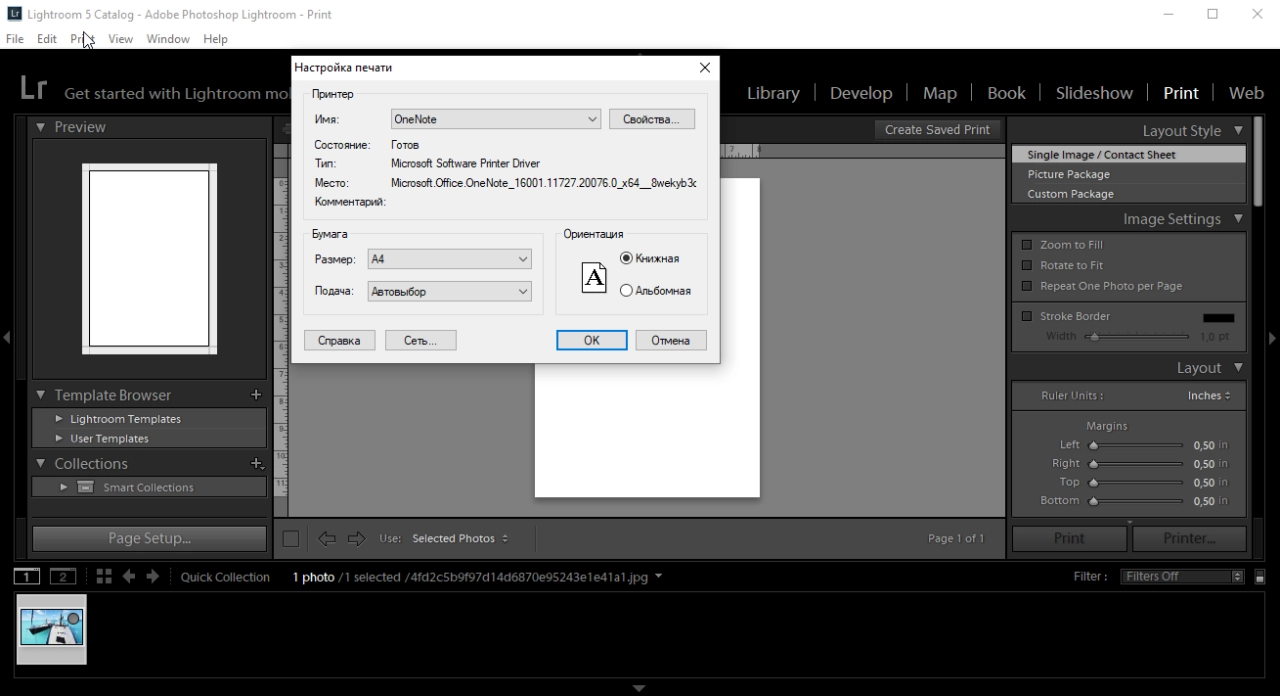Collapse the Preview panel

point(41,127)
